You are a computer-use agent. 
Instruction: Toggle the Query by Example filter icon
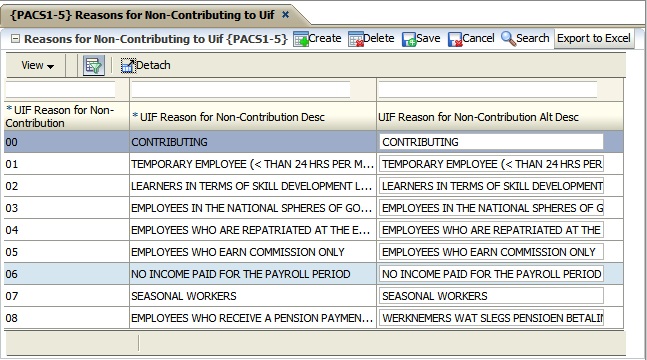94,65
